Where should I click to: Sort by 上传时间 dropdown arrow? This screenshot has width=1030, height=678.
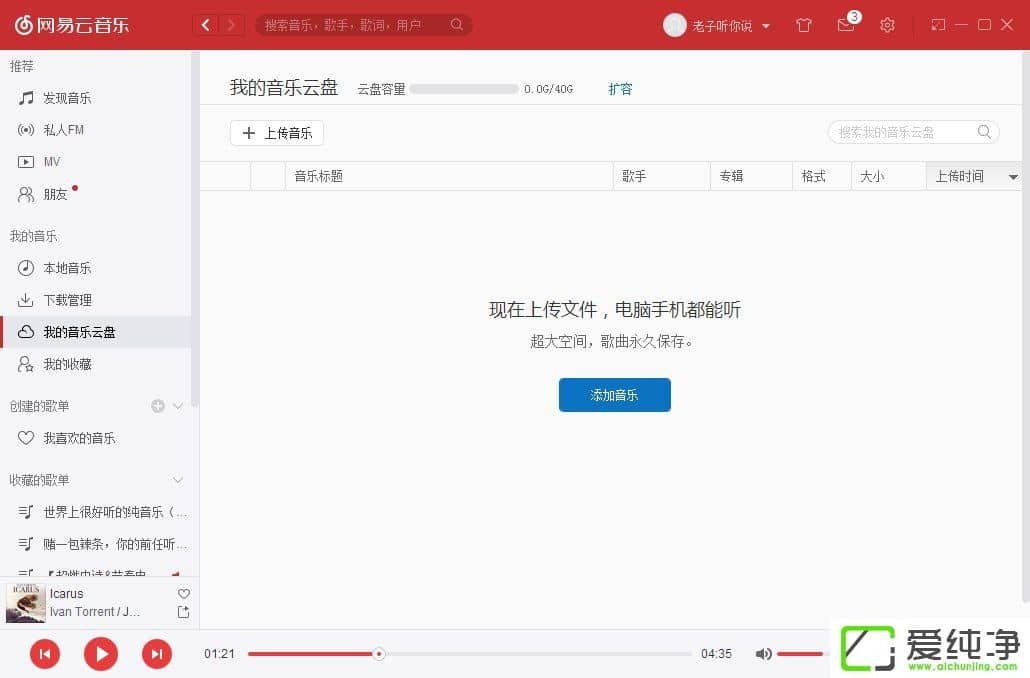(1012, 177)
